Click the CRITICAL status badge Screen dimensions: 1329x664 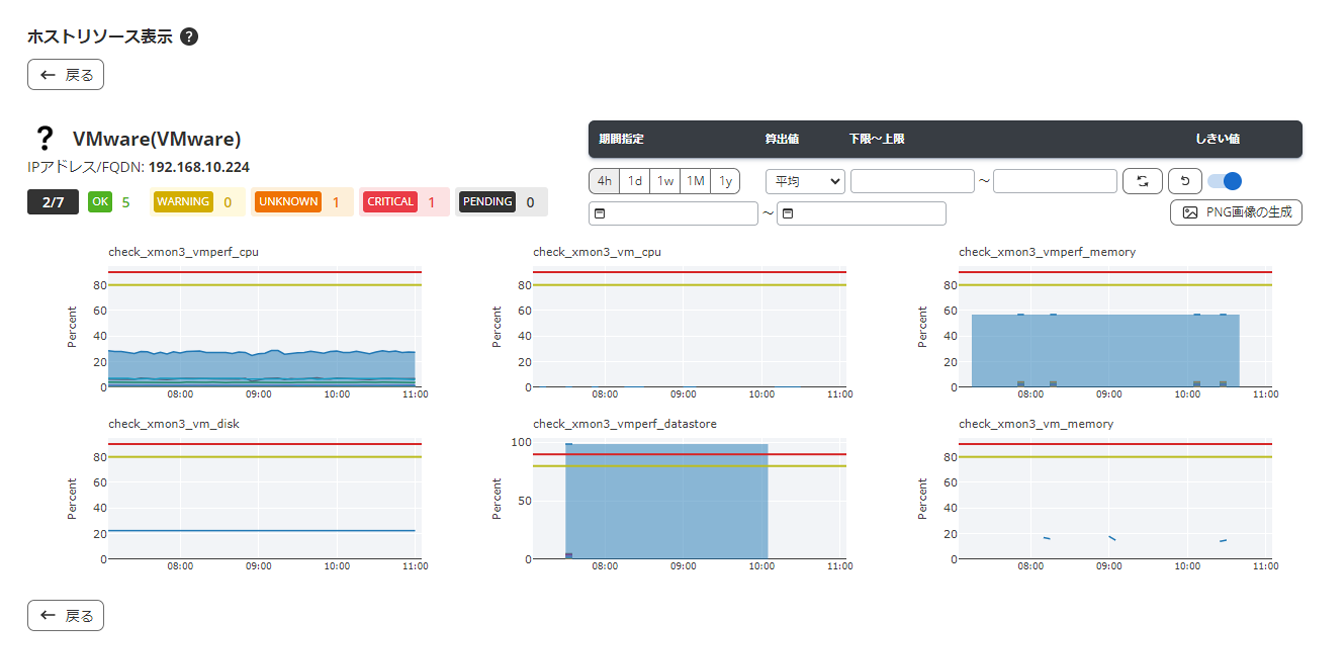pos(390,201)
